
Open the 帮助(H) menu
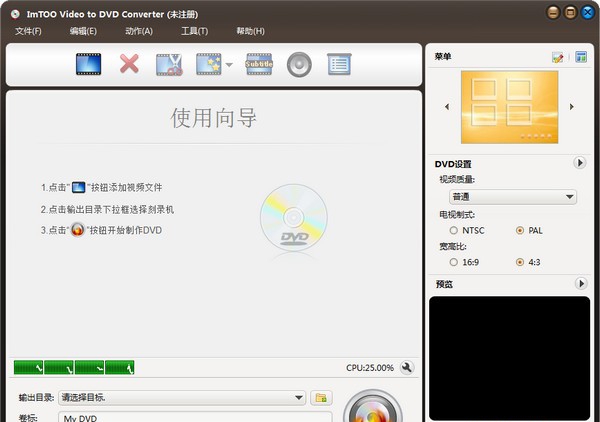click(250, 31)
